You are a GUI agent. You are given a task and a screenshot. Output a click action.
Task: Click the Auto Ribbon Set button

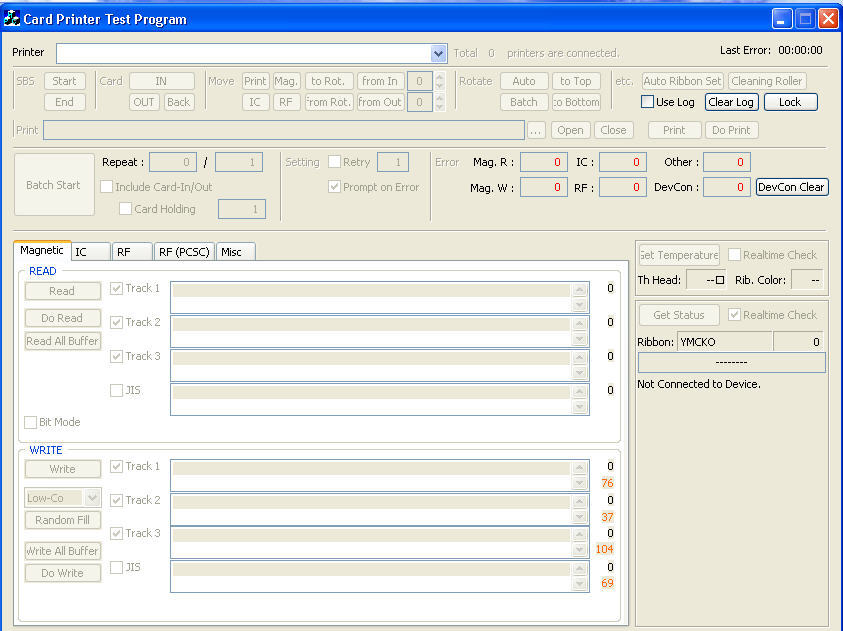[682, 81]
